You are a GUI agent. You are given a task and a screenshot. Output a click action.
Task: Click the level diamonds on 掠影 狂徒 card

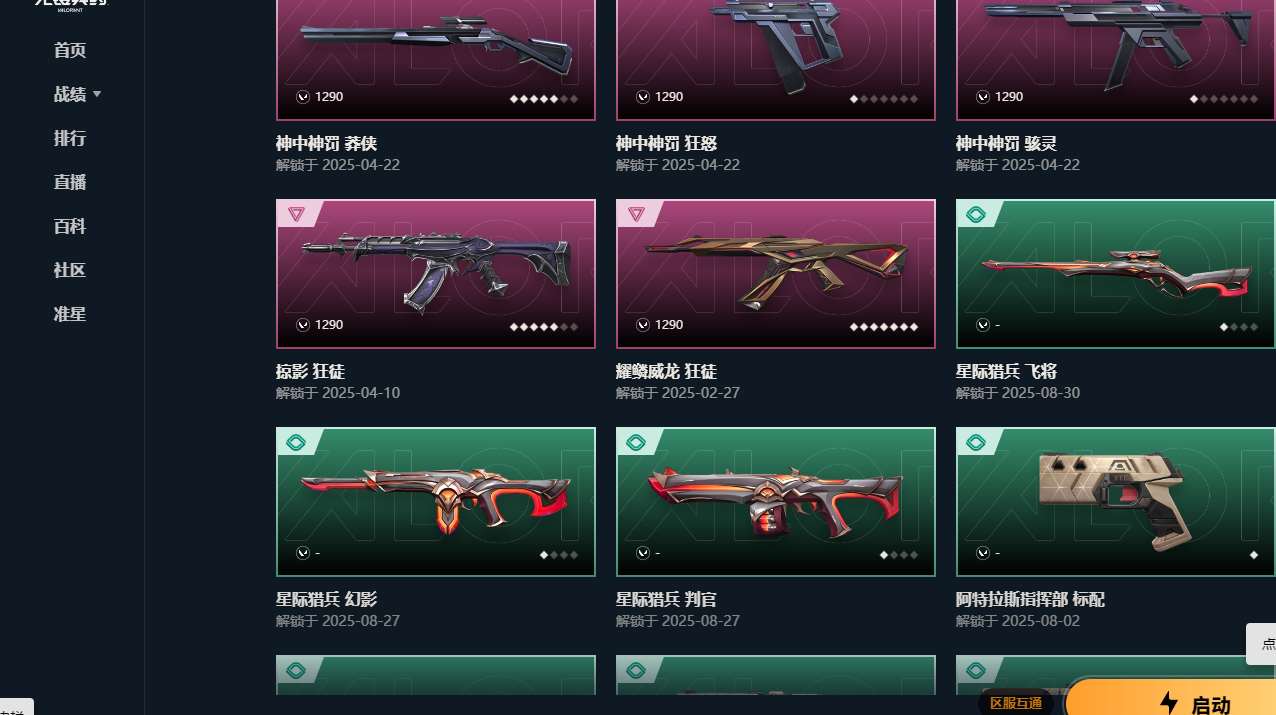[x=544, y=326]
